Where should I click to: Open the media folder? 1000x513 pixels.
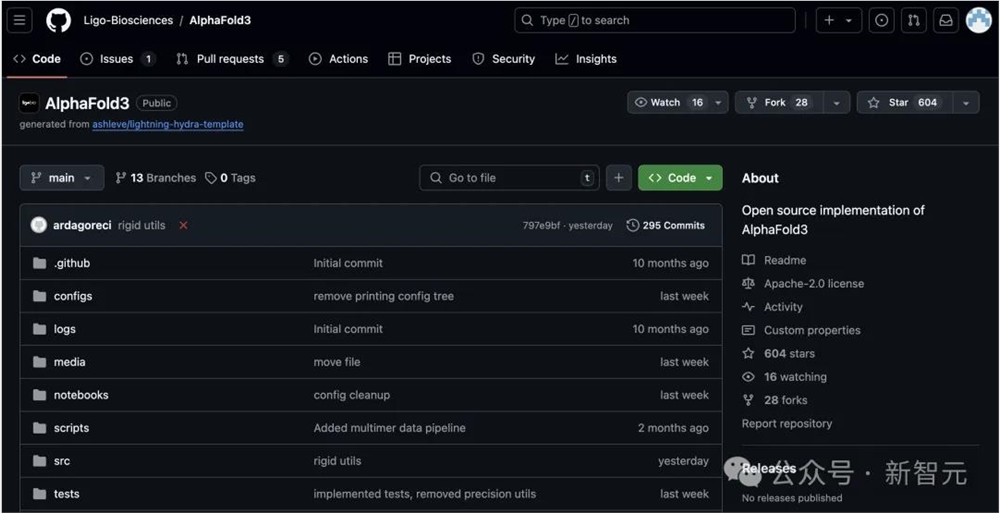[70, 362]
